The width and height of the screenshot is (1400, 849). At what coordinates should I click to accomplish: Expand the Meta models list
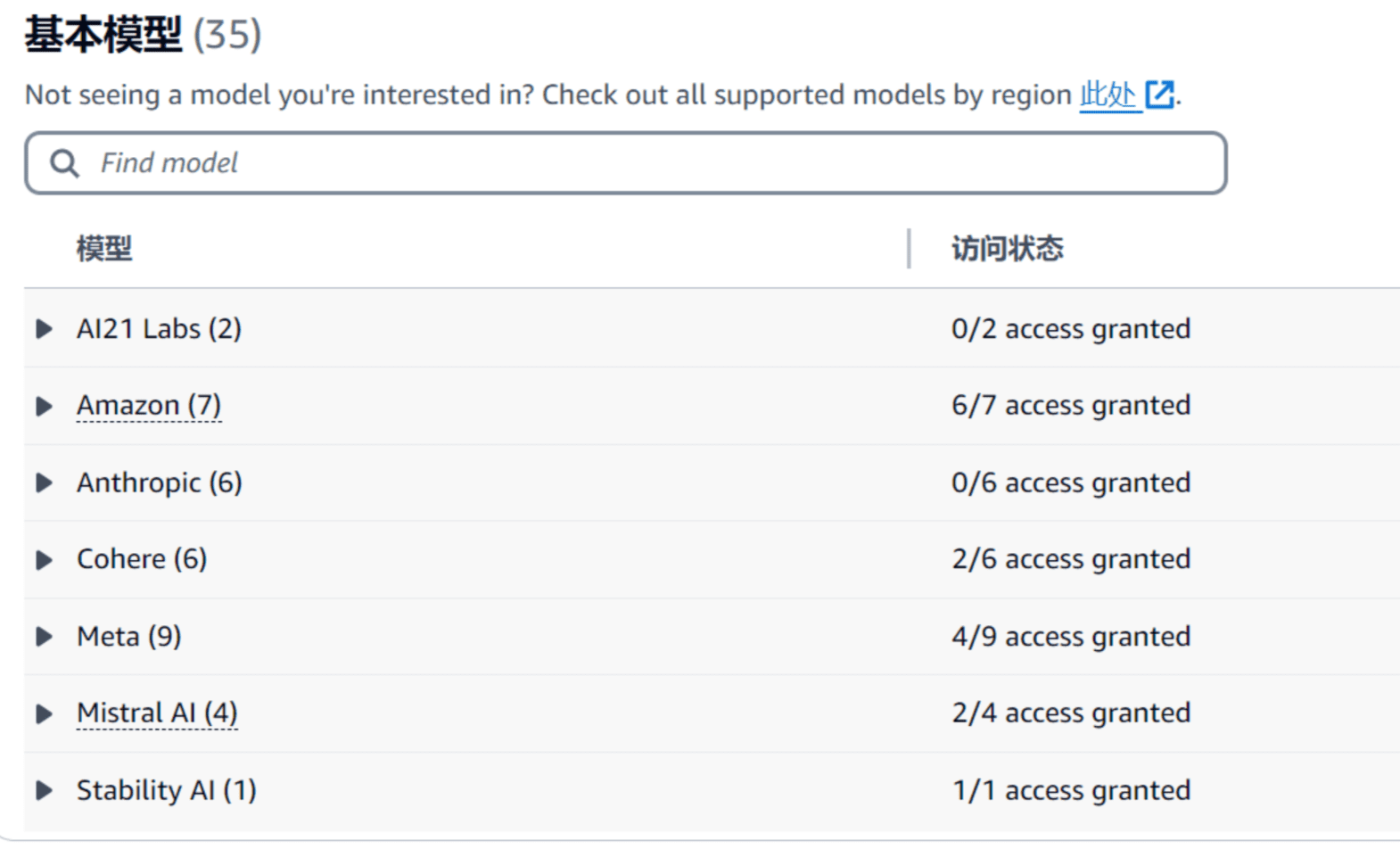pos(44,637)
